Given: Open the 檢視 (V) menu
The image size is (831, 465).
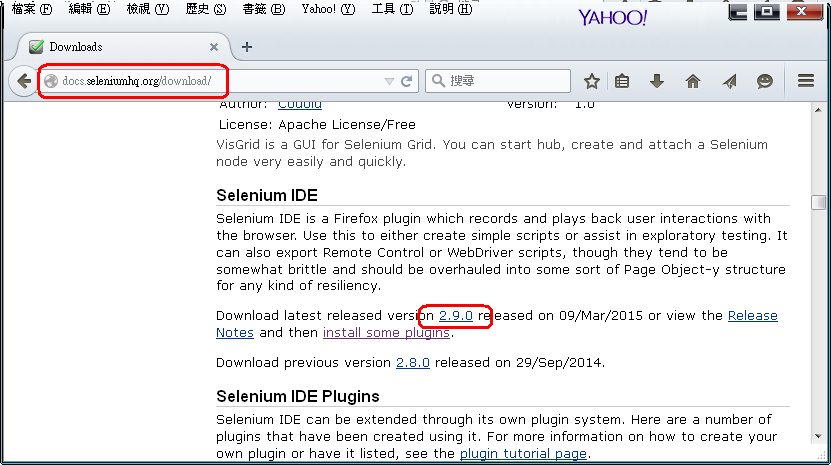Looking at the screenshot, I should 148,8.
